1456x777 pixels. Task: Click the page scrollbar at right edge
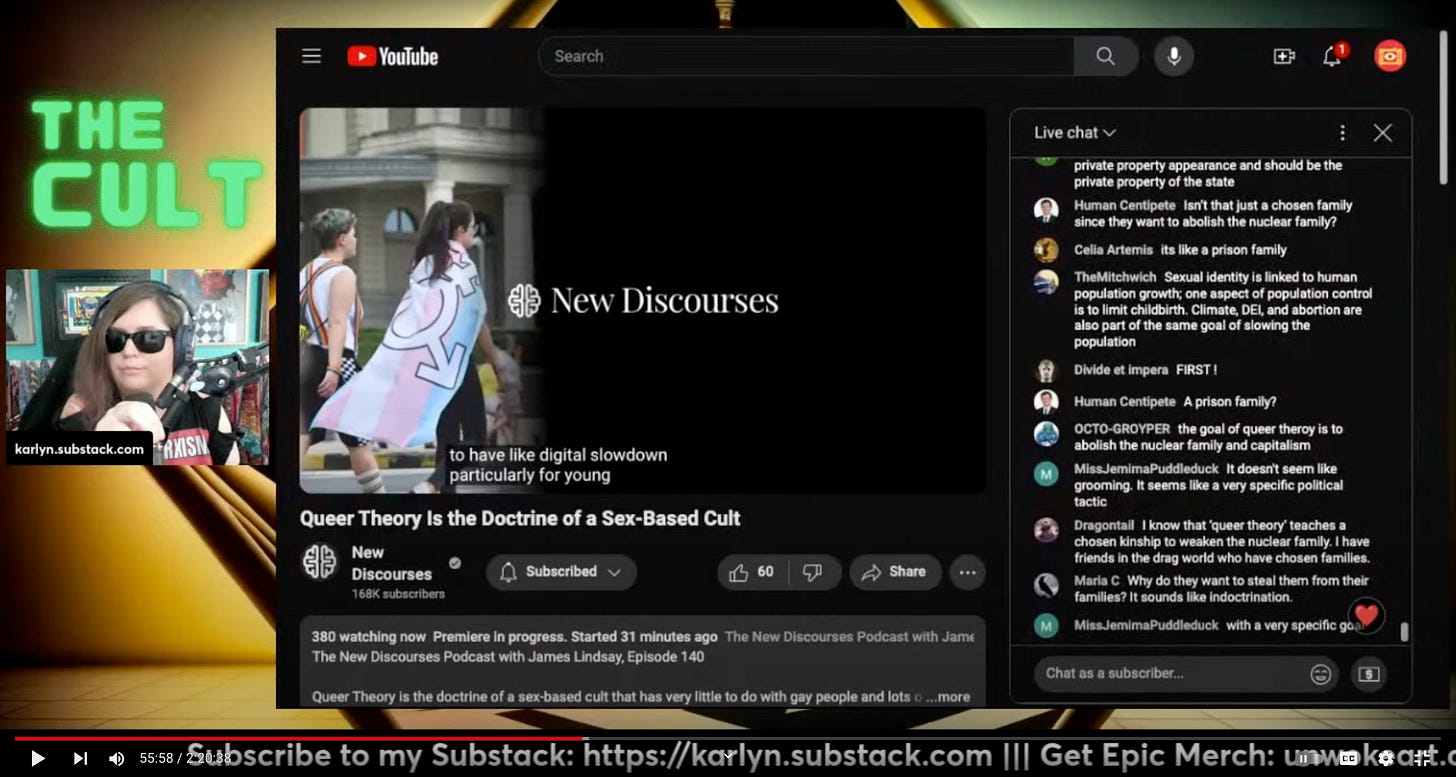pos(1445,110)
